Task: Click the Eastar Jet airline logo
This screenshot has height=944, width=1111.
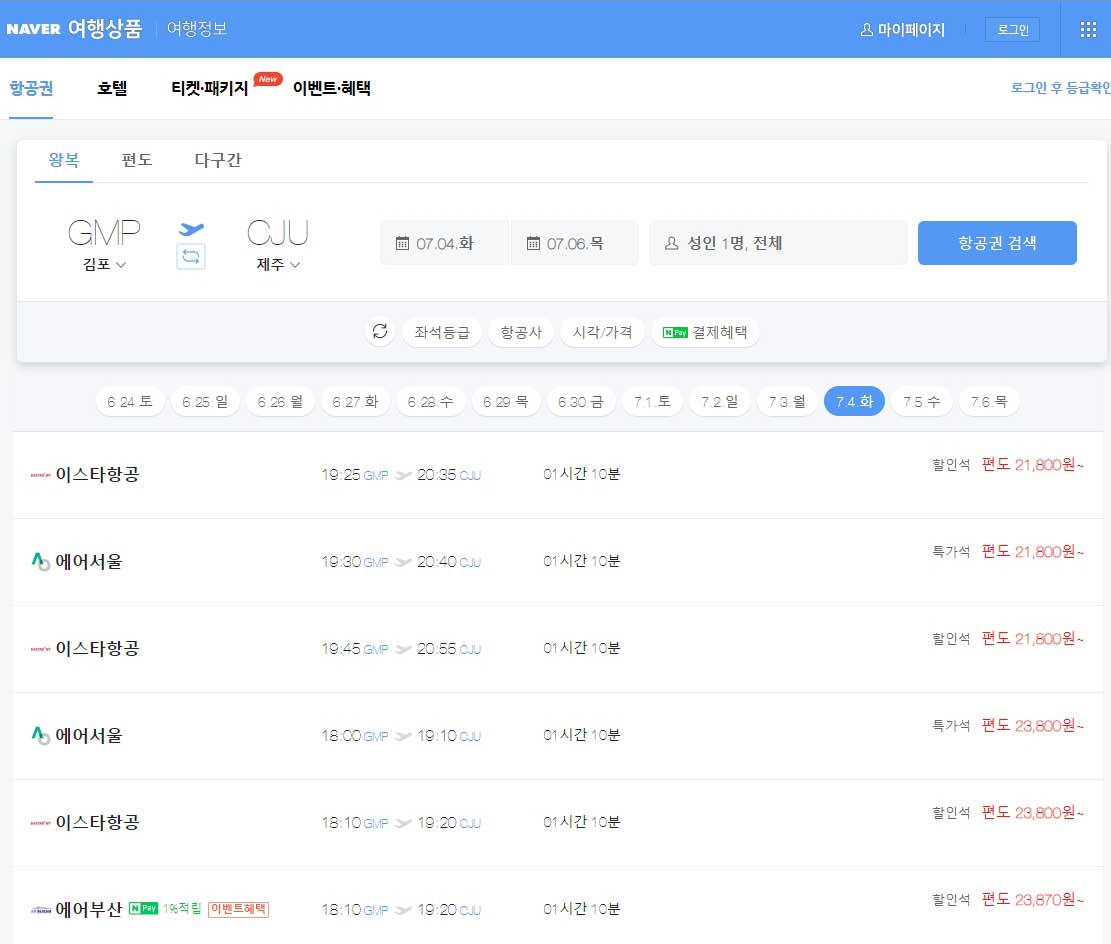Action: 40,474
